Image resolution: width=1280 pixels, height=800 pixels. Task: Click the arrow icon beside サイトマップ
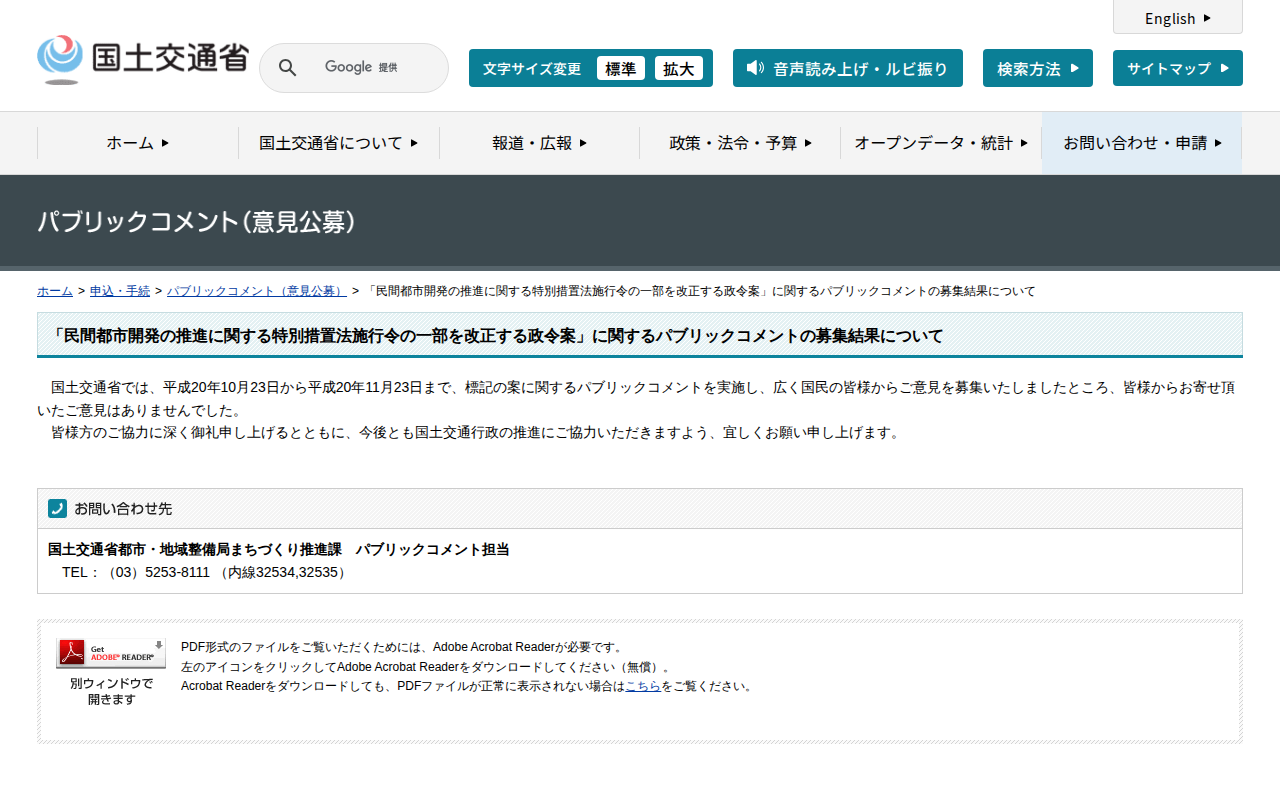[x=1224, y=68]
